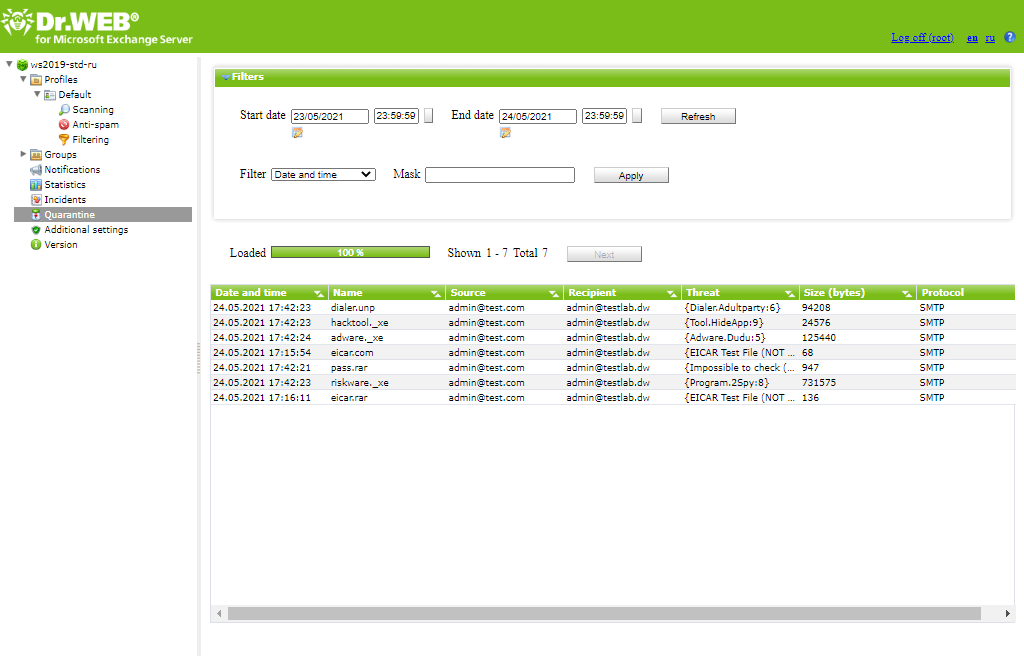Click sort arrows on Name column
Image resolution: width=1024 pixels, height=656 pixels.
click(x=436, y=293)
